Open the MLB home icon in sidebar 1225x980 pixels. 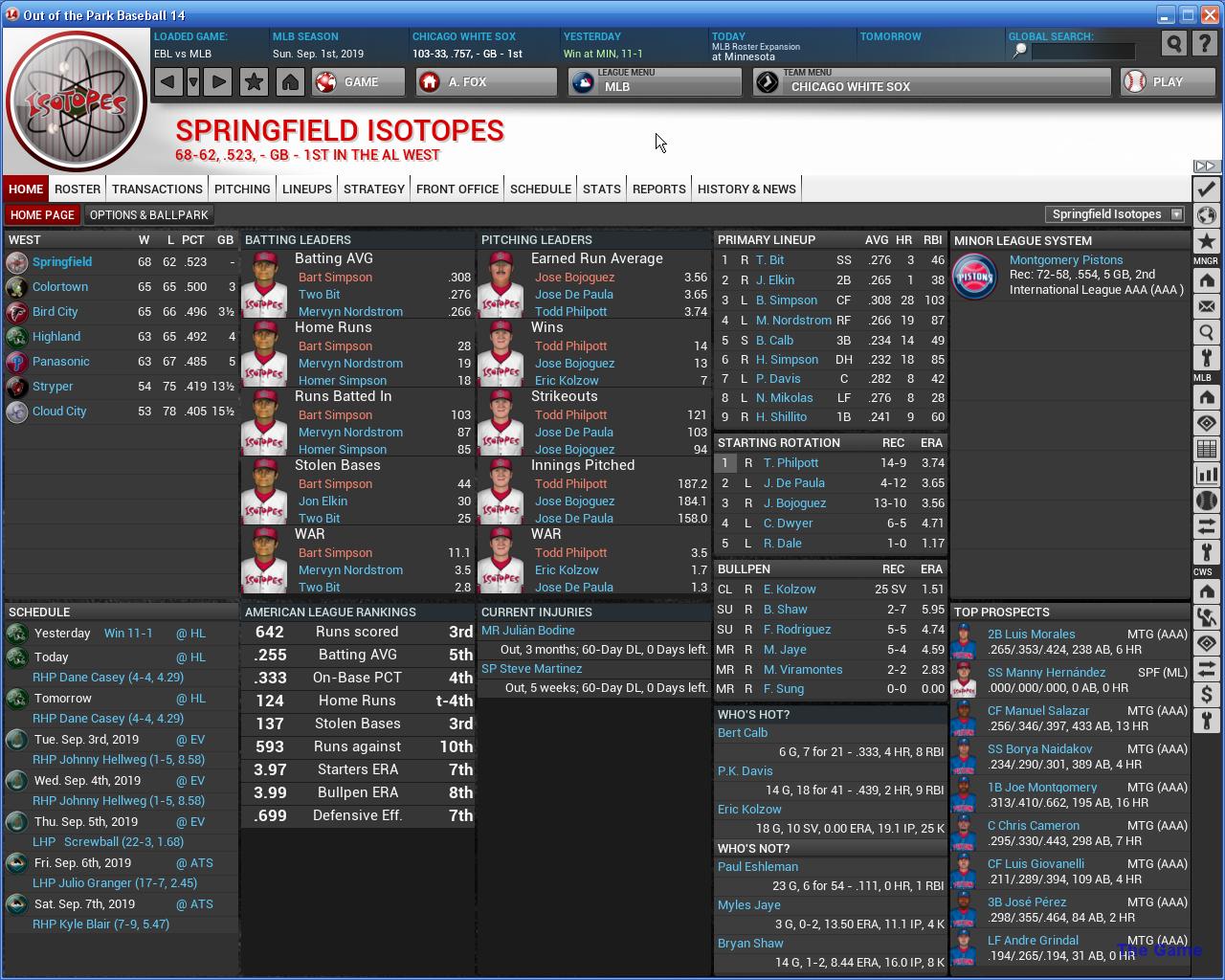(x=1206, y=397)
